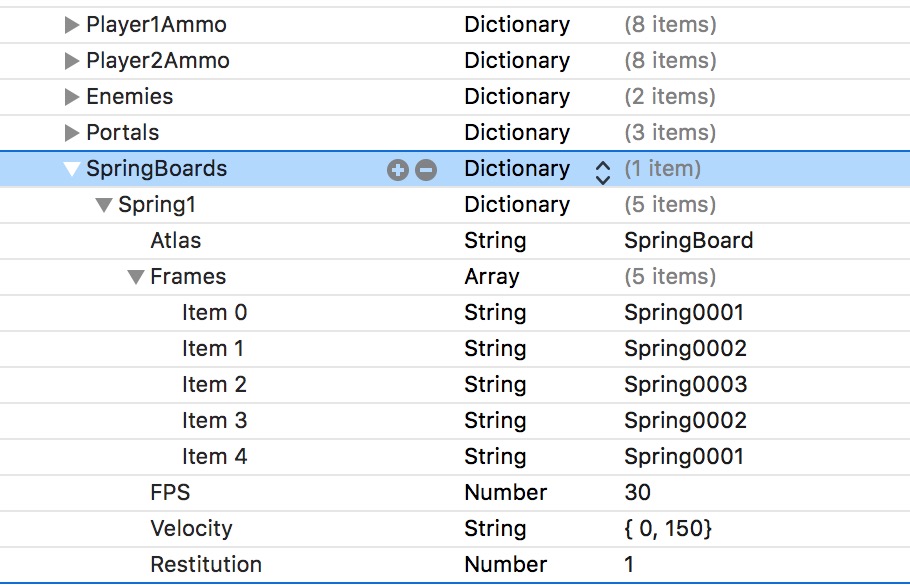910x586 pixels.
Task: Click the Velocity value { 0, 150}
Action: 668,529
